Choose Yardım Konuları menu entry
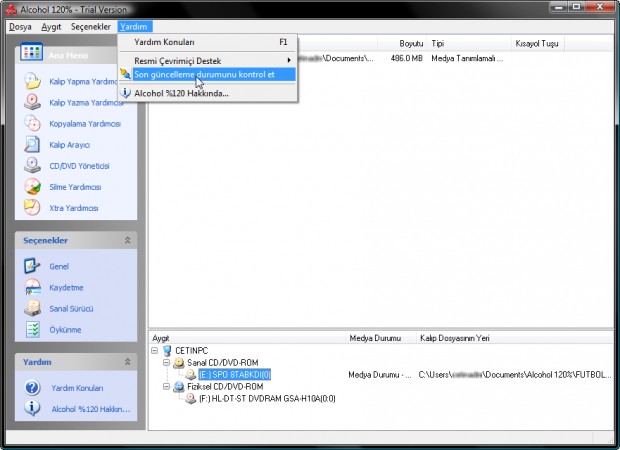The height and width of the screenshot is (450, 620). coord(208,42)
